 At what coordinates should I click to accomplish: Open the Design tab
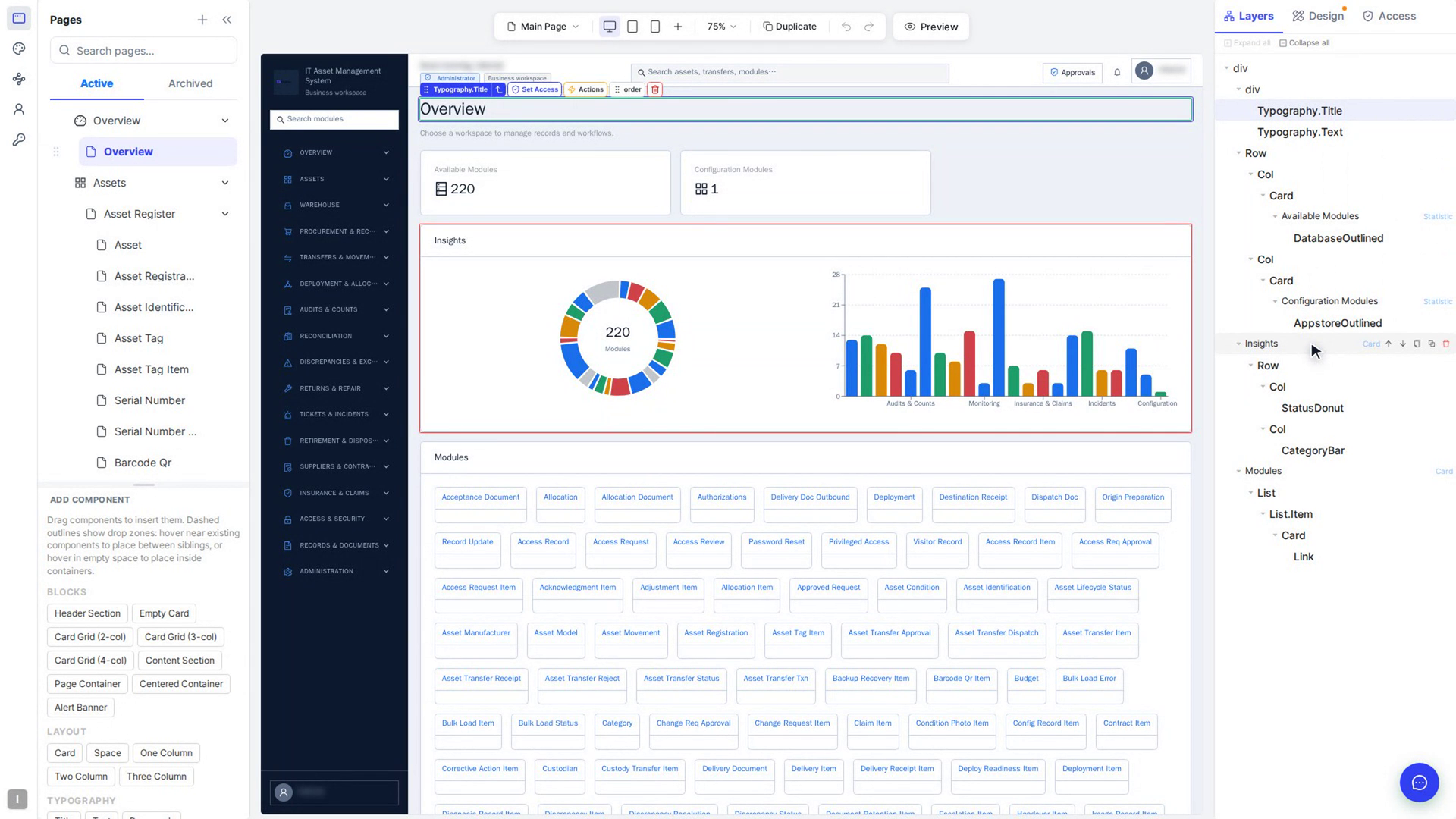1319,16
